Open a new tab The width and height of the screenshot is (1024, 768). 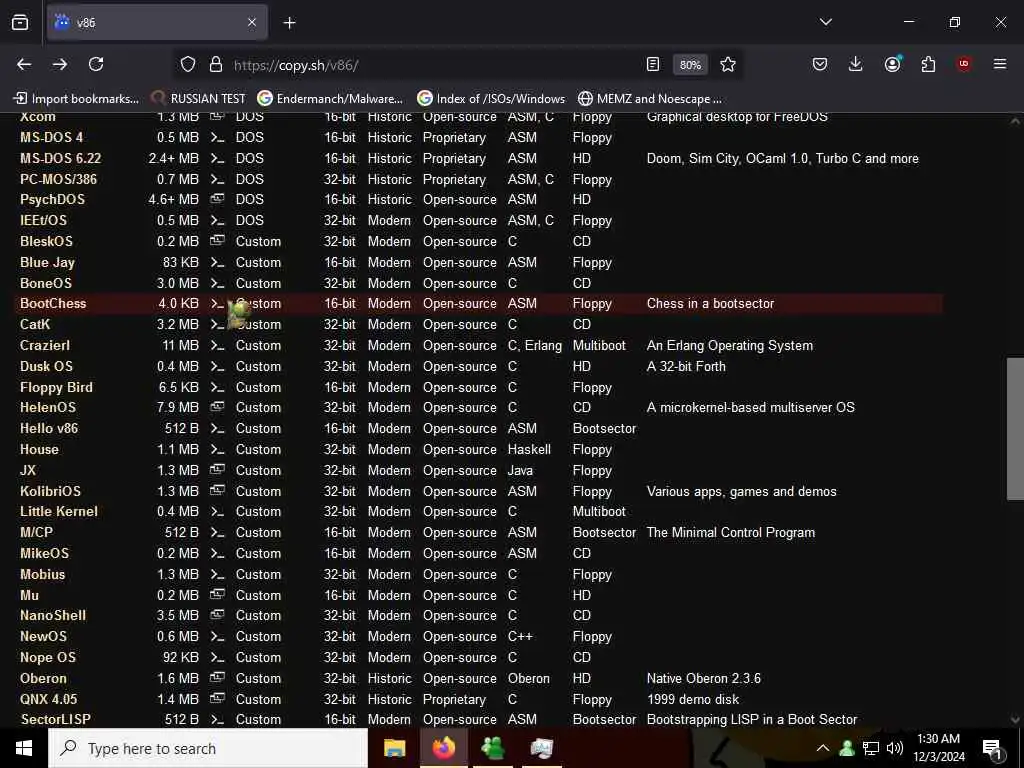coord(289,23)
